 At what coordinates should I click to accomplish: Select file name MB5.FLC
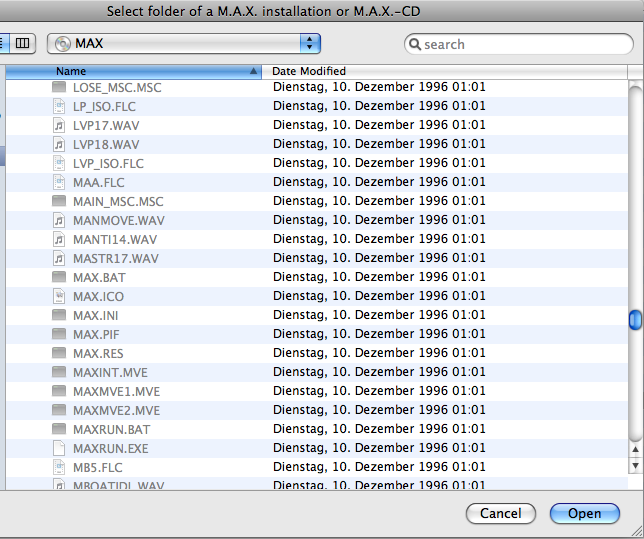tap(98, 468)
